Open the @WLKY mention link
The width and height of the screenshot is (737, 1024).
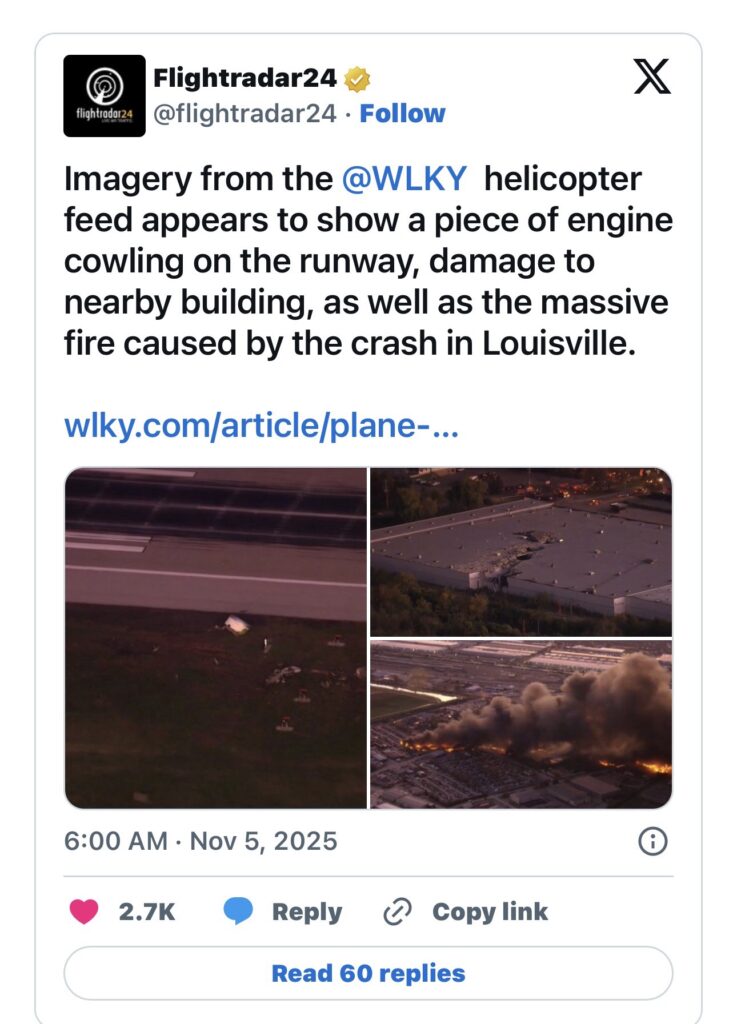pyautogui.click(x=404, y=179)
